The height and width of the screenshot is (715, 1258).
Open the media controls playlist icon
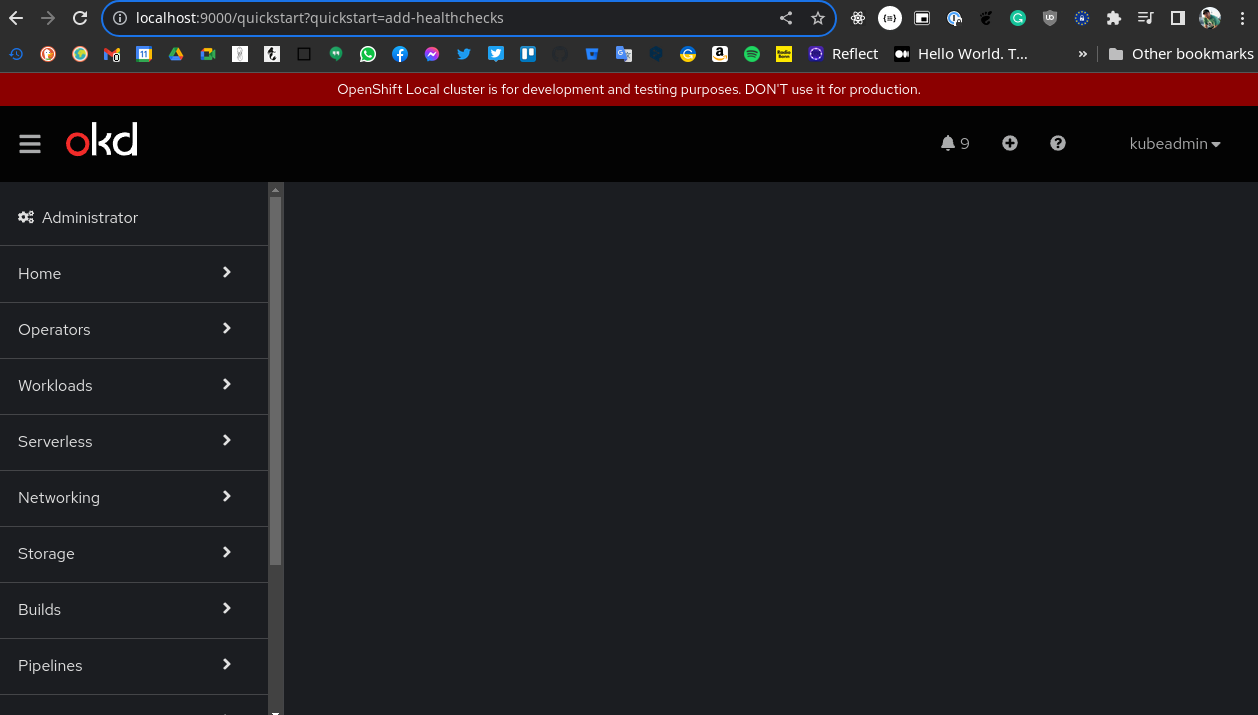pos(1146,18)
